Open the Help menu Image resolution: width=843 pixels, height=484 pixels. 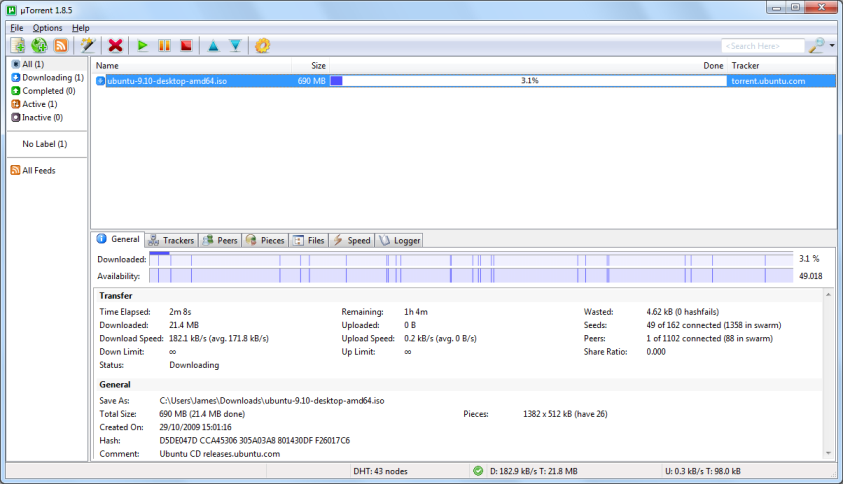(x=81, y=28)
